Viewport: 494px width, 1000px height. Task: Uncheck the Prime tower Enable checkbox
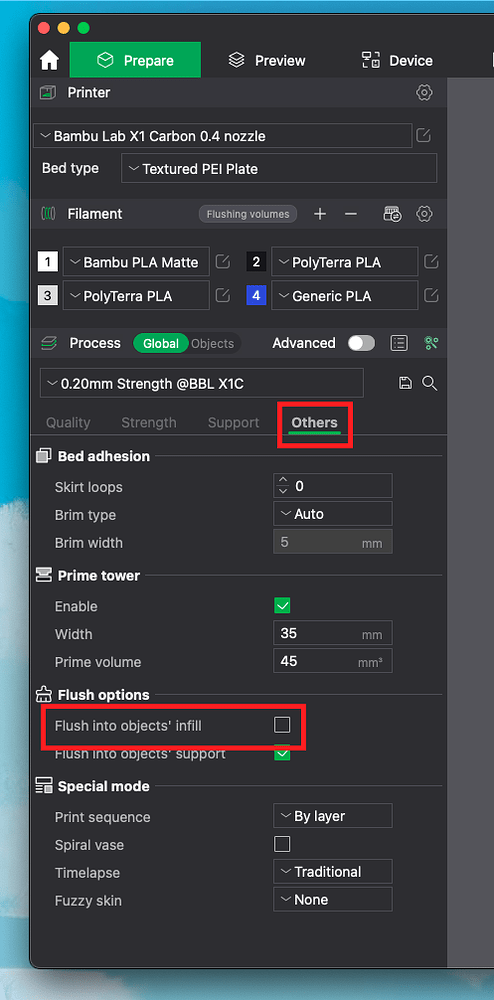tap(282, 605)
